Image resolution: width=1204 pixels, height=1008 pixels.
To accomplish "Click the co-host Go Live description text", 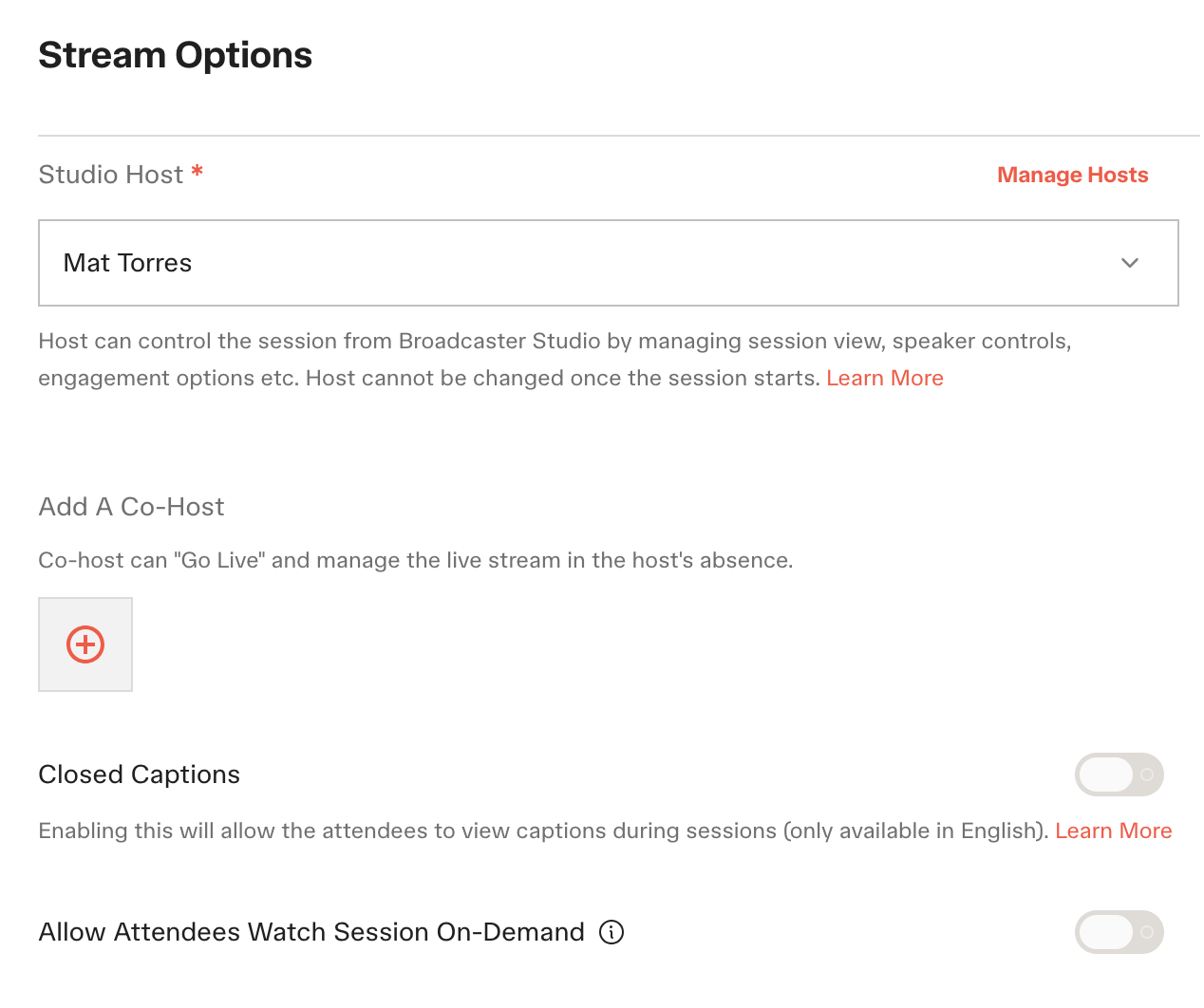I will (416, 560).
